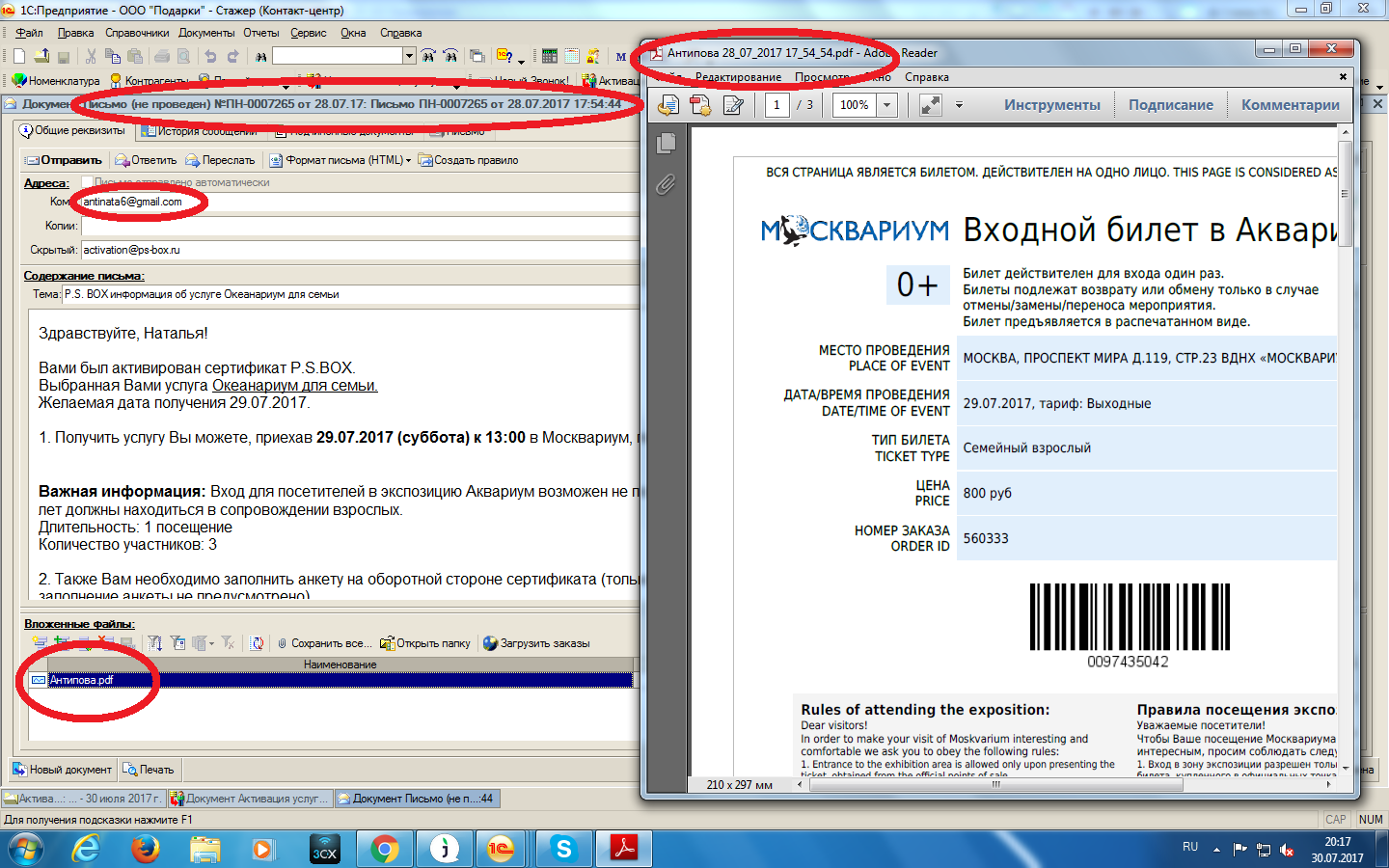Click the Скрытый field with activation@ps-box.ru
Viewport: 1389px width, 868px height.
click(x=360, y=250)
